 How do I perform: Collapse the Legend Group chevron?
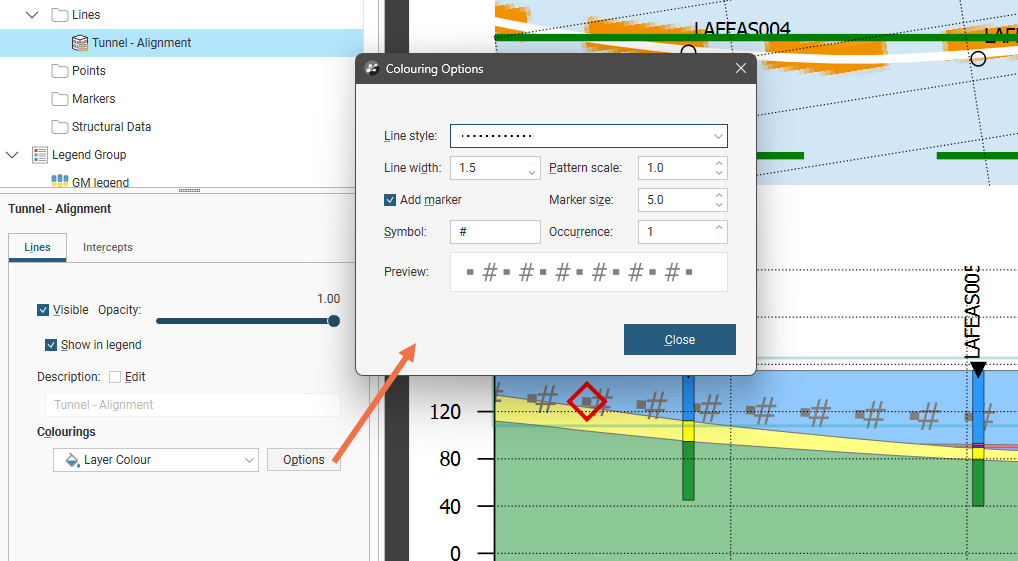[x=12, y=155]
